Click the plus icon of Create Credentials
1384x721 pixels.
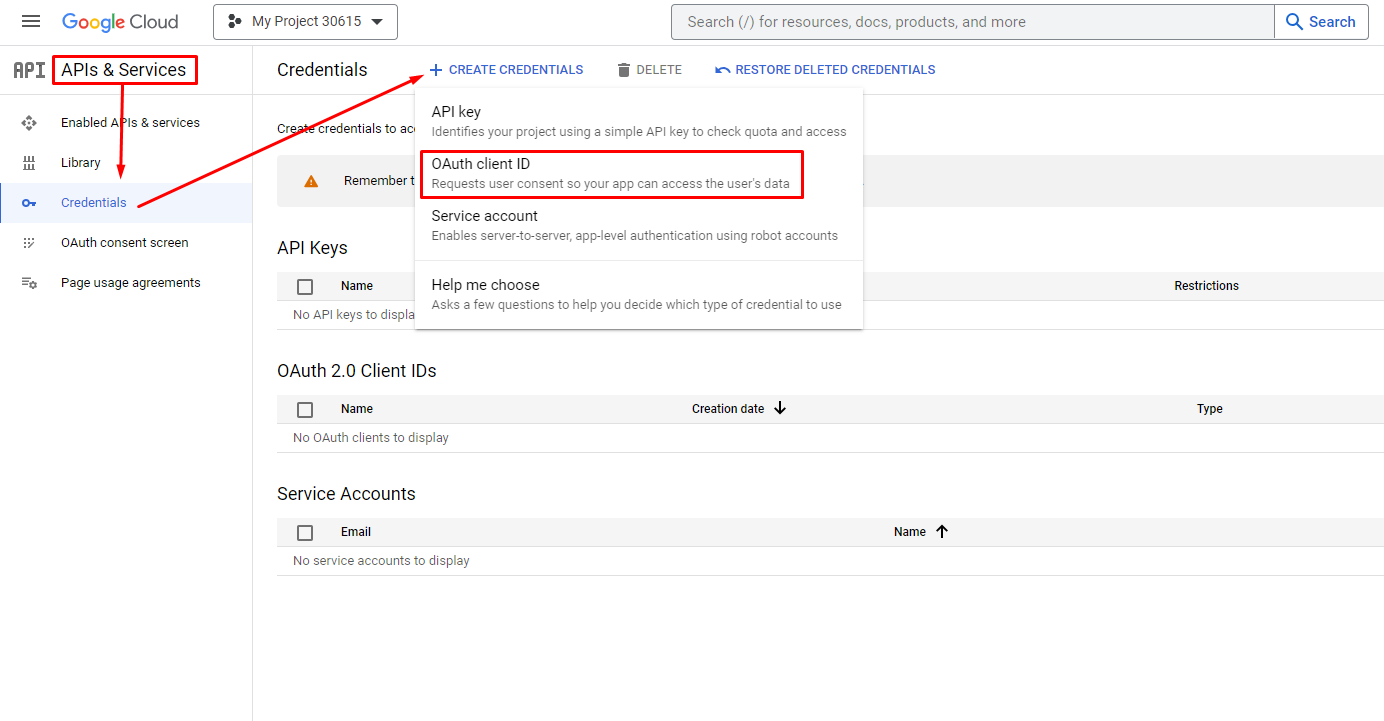coord(436,70)
